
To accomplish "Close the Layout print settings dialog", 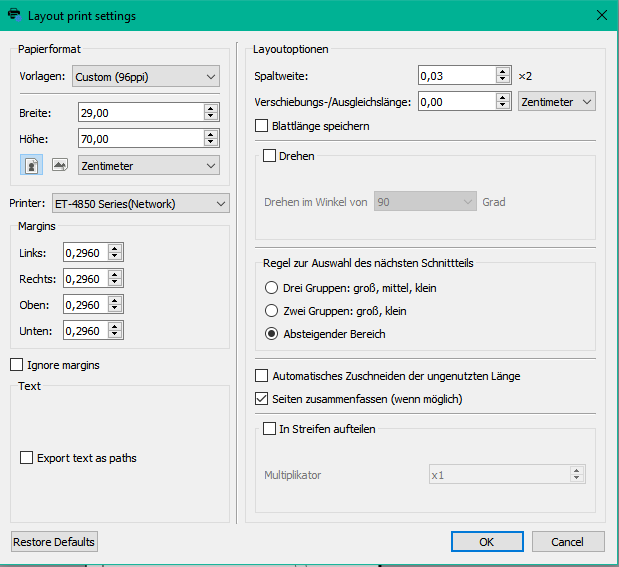I will 601,16.
